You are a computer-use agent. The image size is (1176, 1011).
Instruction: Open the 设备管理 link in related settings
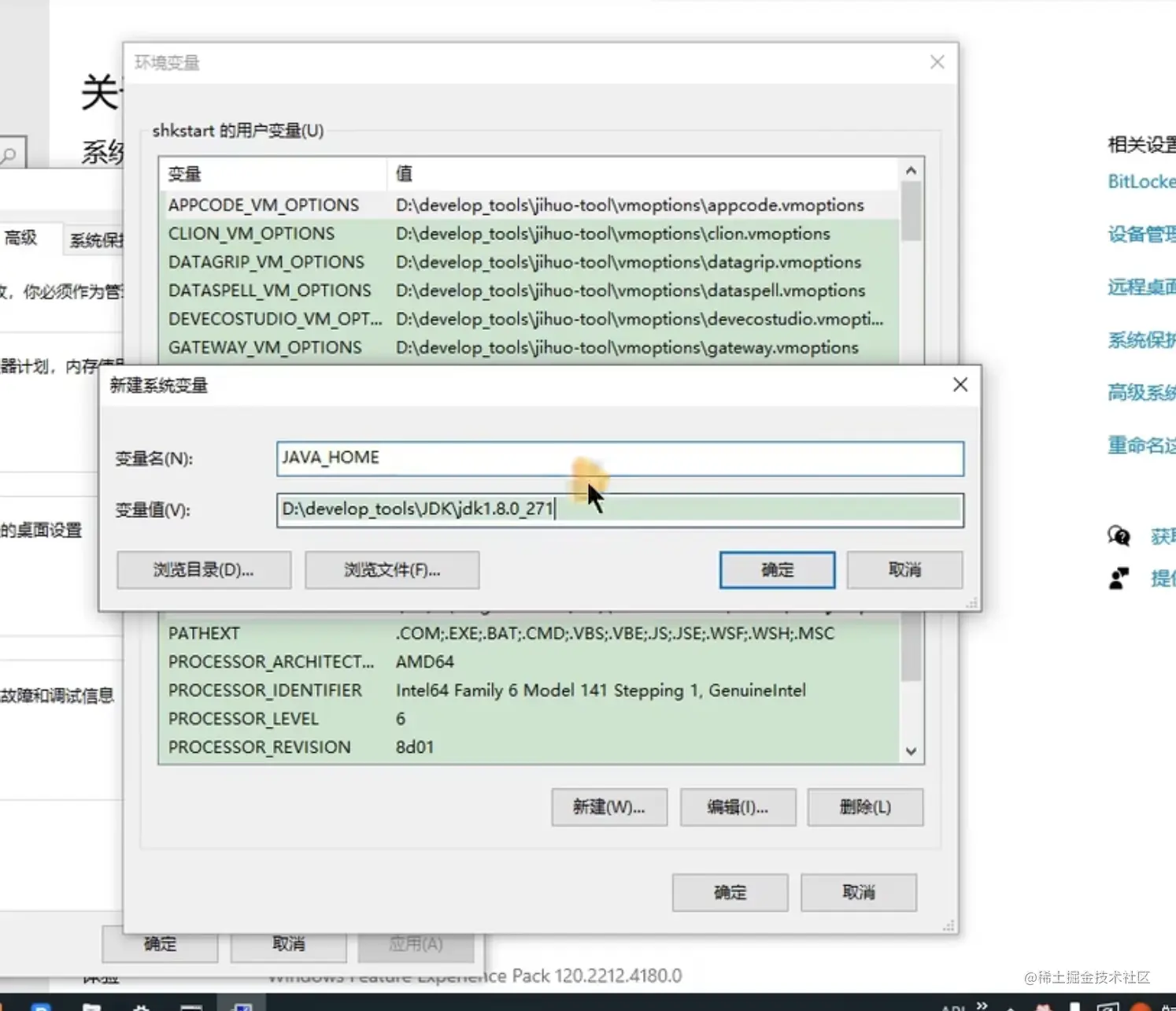click(1141, 235)
